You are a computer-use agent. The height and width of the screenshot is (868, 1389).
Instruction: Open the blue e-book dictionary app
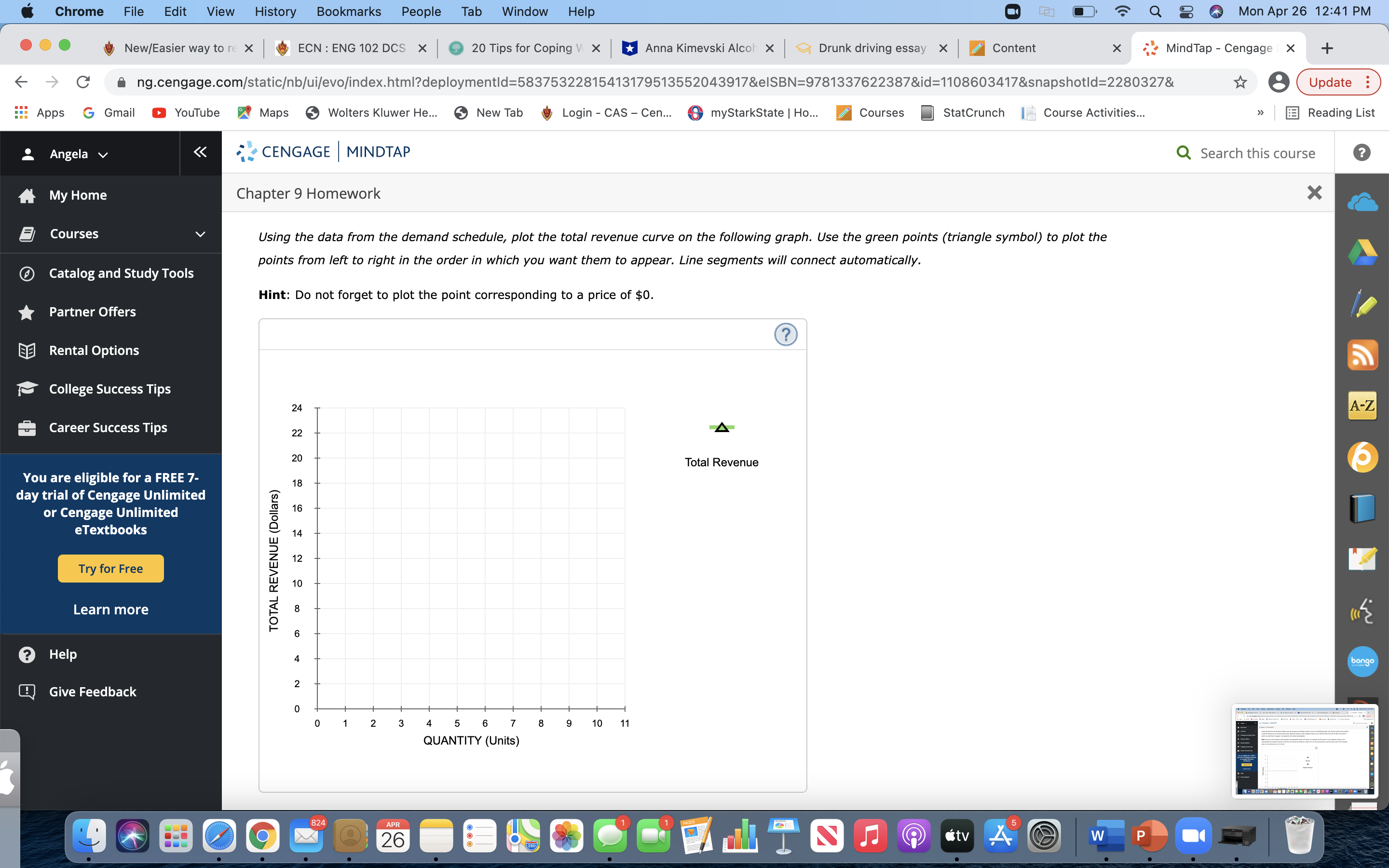coord(1362,507)
